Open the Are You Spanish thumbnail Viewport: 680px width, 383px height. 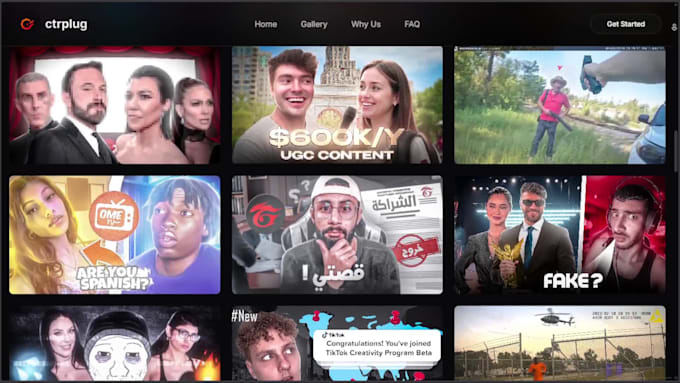click(115, 235)
